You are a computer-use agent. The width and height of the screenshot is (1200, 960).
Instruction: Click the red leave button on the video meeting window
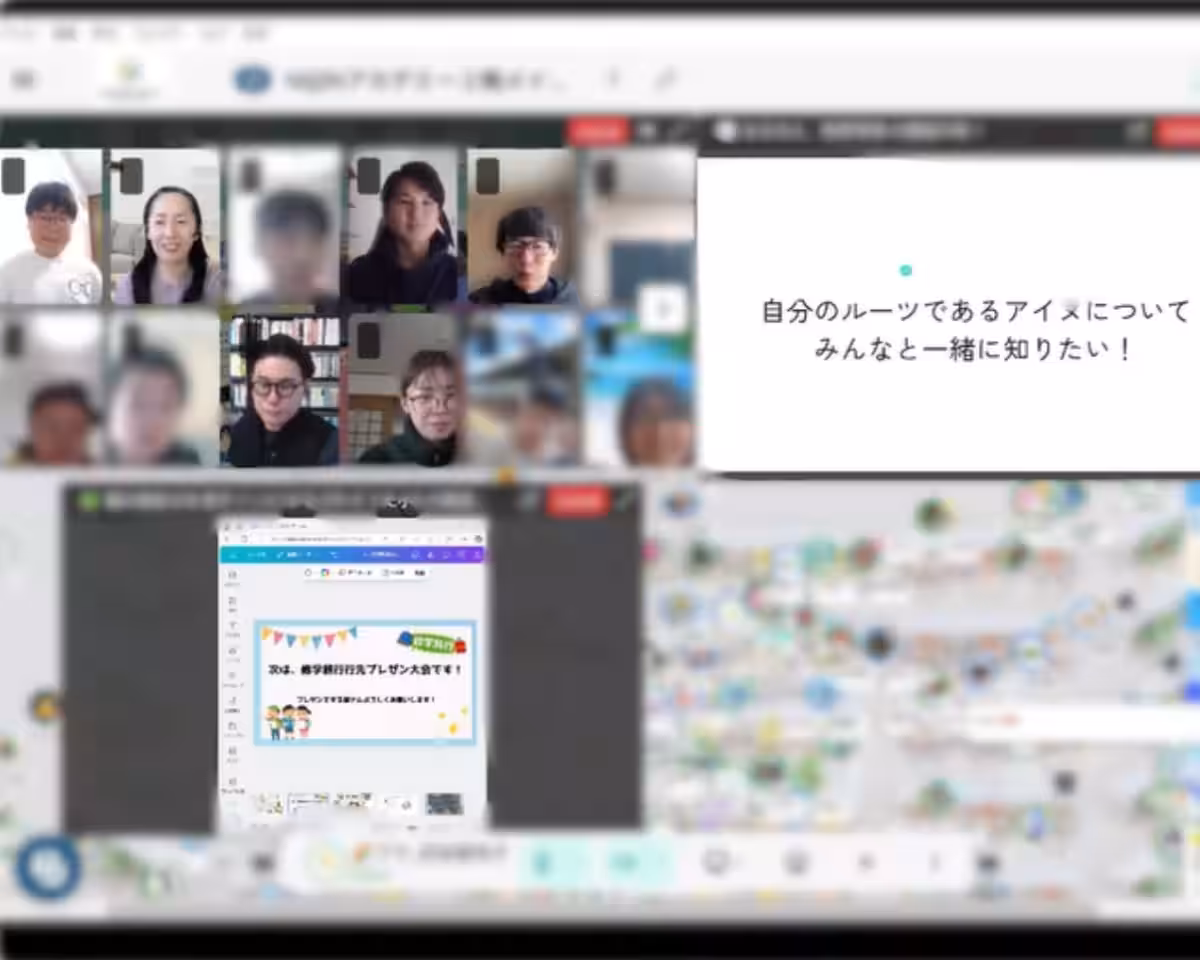pyautogui.click(x=598, y=130)
